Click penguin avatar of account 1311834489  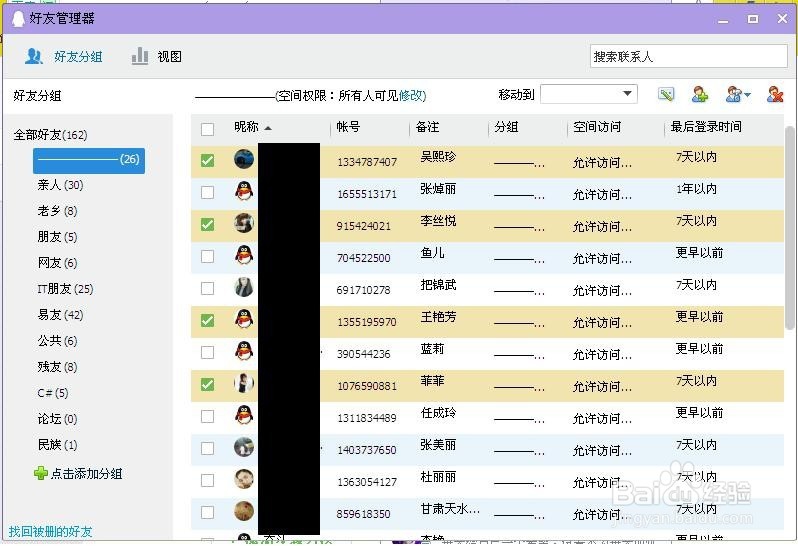tap(244, 415)
